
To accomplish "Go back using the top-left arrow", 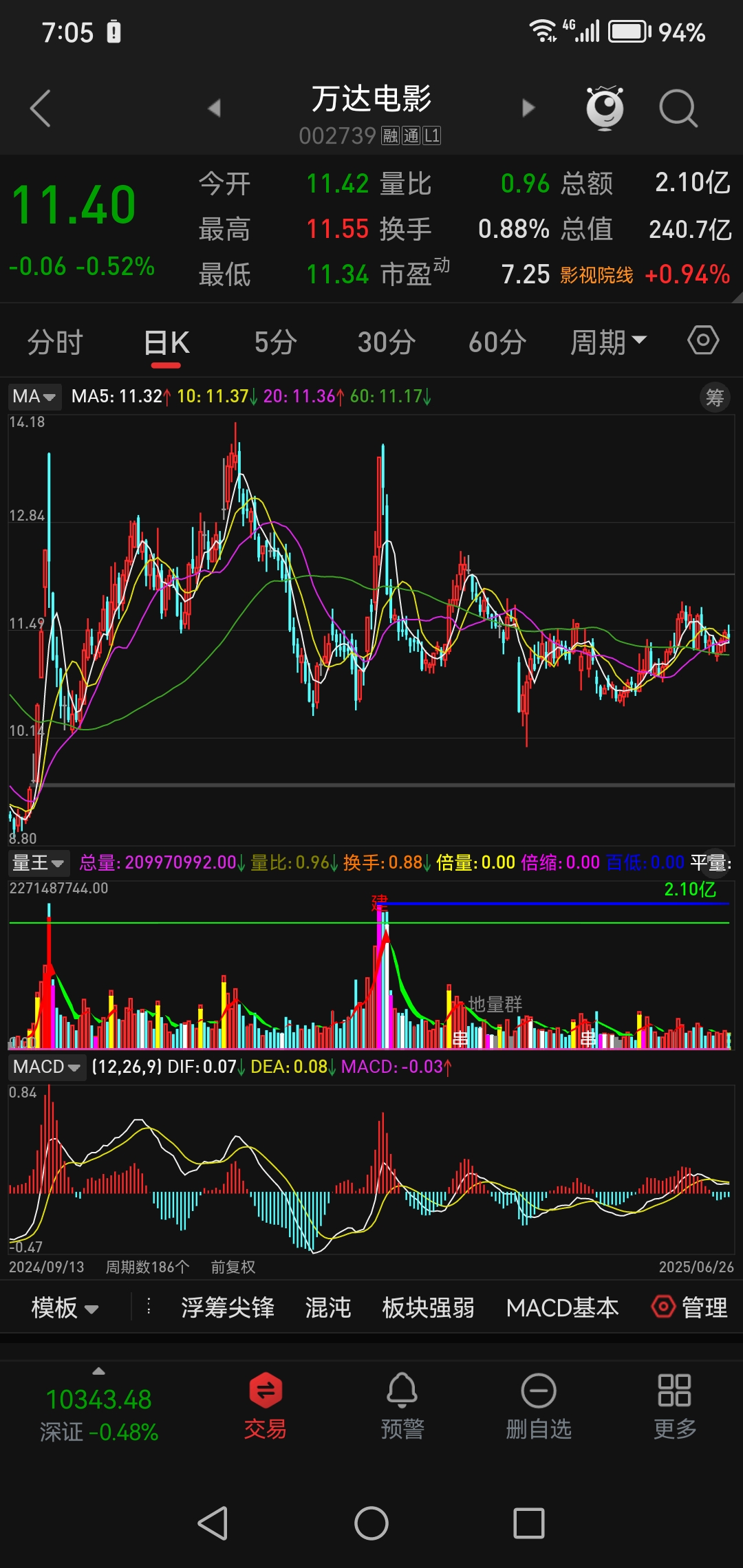I will click(40, 109).
